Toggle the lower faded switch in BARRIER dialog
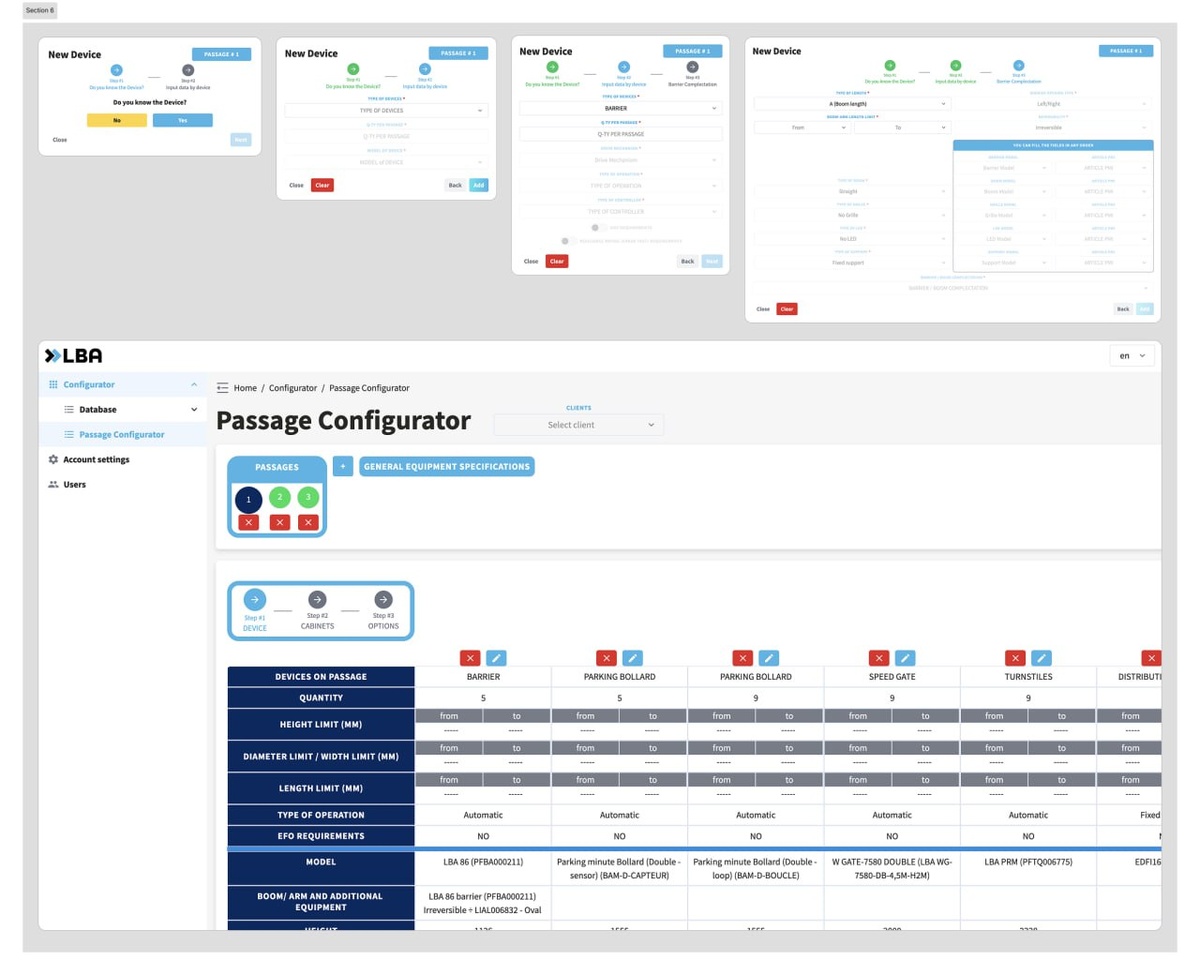1200x975 pixels. pos(567,241)
